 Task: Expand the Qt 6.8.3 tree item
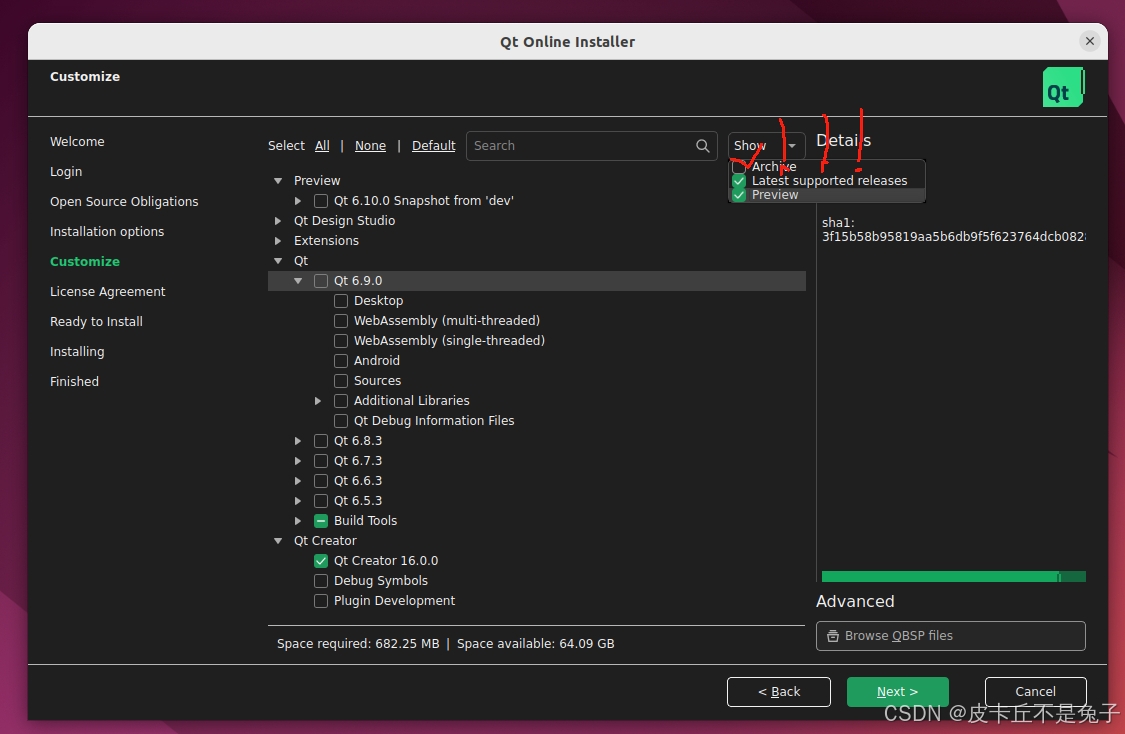pos(298,440)
